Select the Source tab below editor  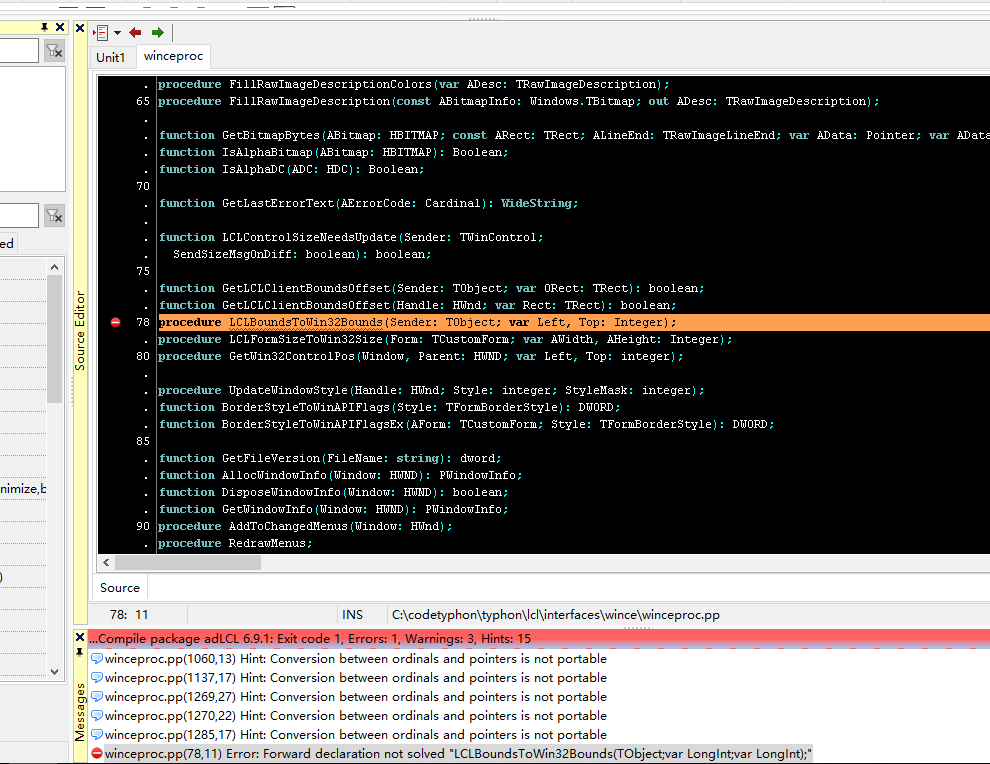[120, 588]
